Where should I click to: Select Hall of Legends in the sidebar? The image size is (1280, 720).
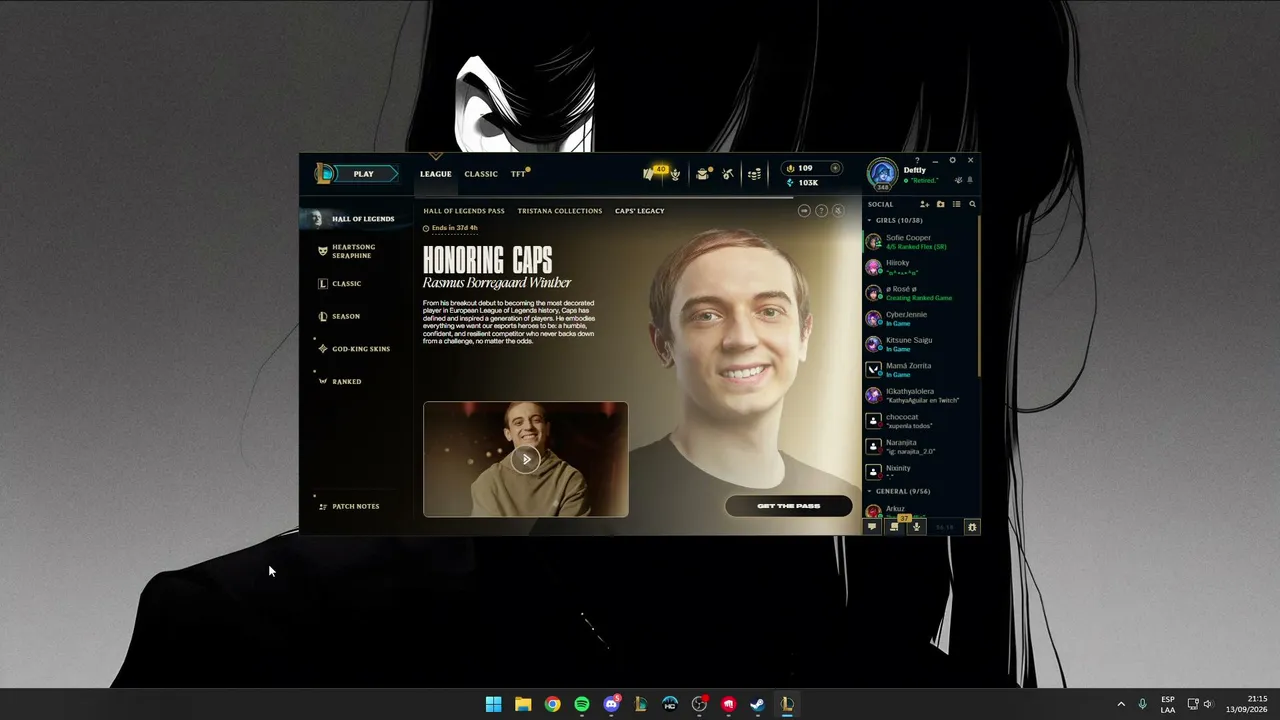point(356,219)
